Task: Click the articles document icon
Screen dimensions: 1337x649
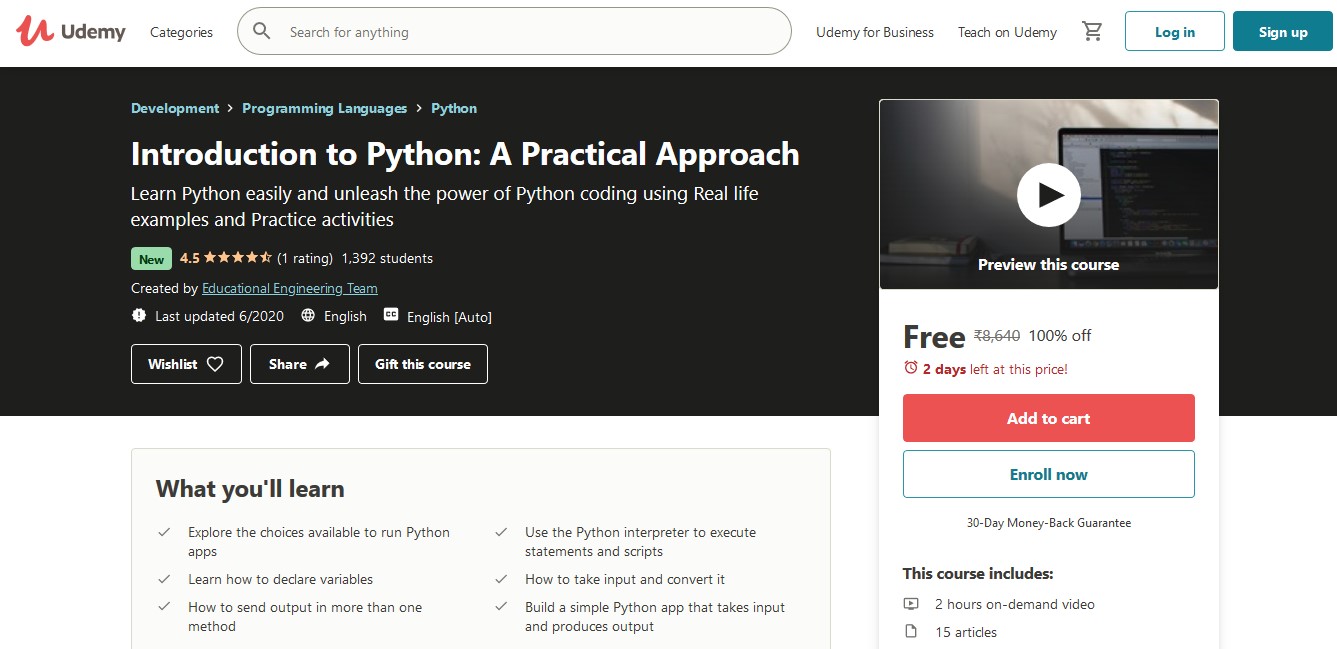Action: point(911,632)
